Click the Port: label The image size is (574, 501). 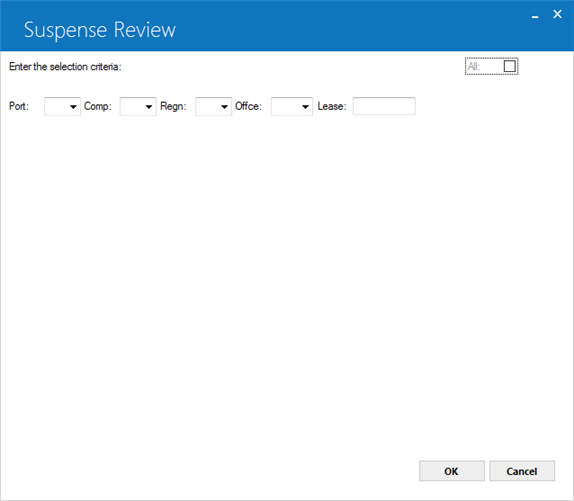(19, 106)
